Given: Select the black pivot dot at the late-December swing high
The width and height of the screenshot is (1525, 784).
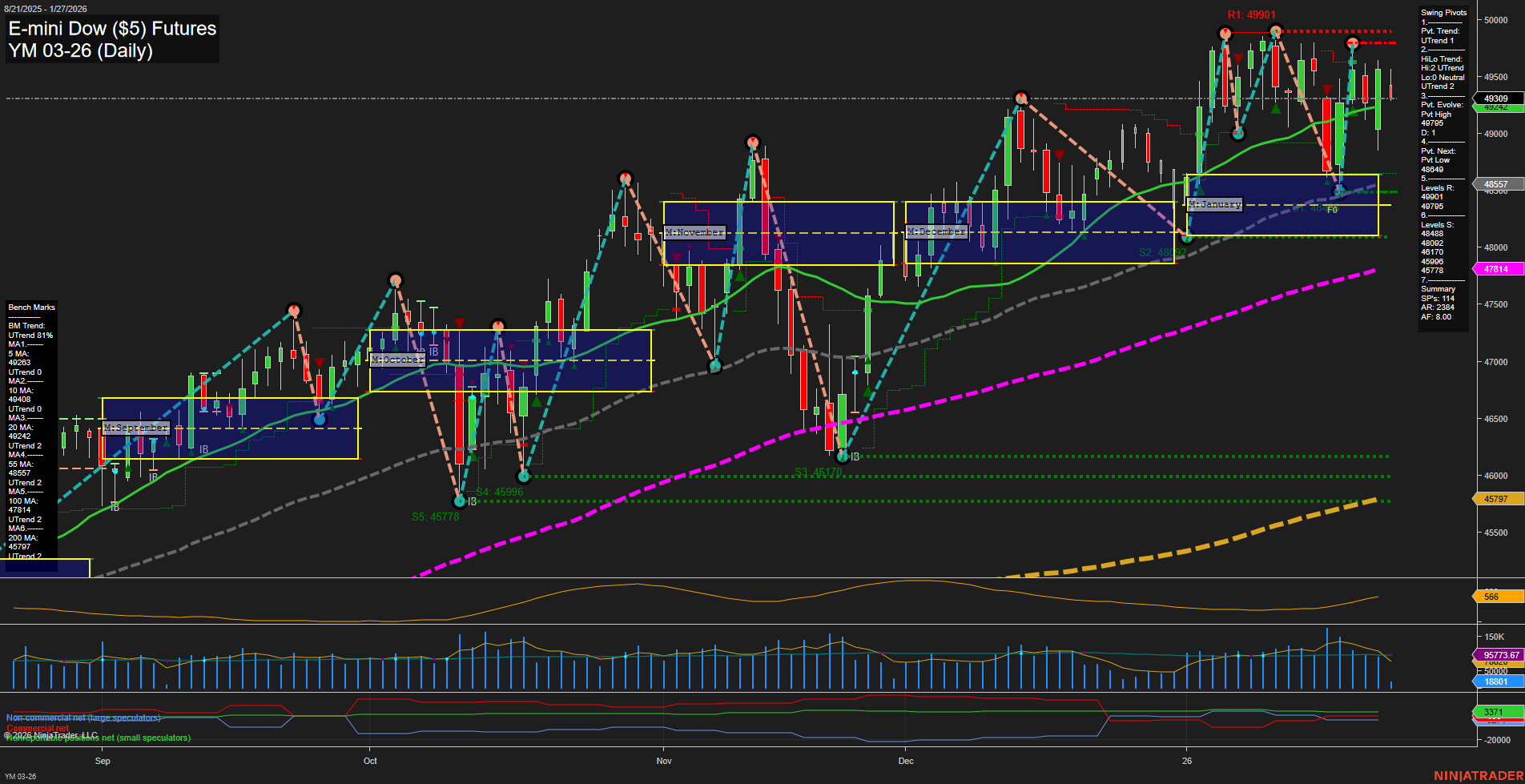Looking at the screenshot, I should click(1023, 98).
